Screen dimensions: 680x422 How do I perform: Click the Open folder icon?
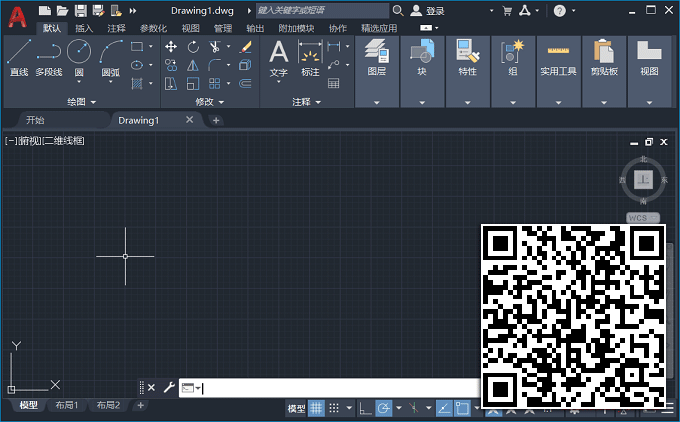[x=62, y=11]
